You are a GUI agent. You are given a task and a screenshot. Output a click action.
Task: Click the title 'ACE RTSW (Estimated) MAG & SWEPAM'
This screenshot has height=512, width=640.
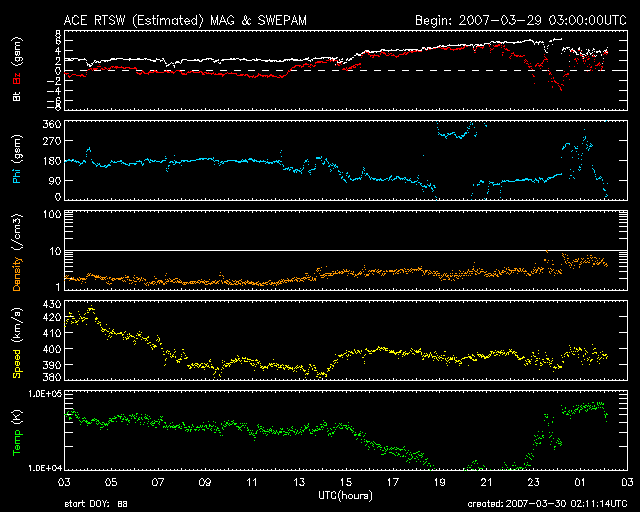pyautogui.click(x=185, y=20)
